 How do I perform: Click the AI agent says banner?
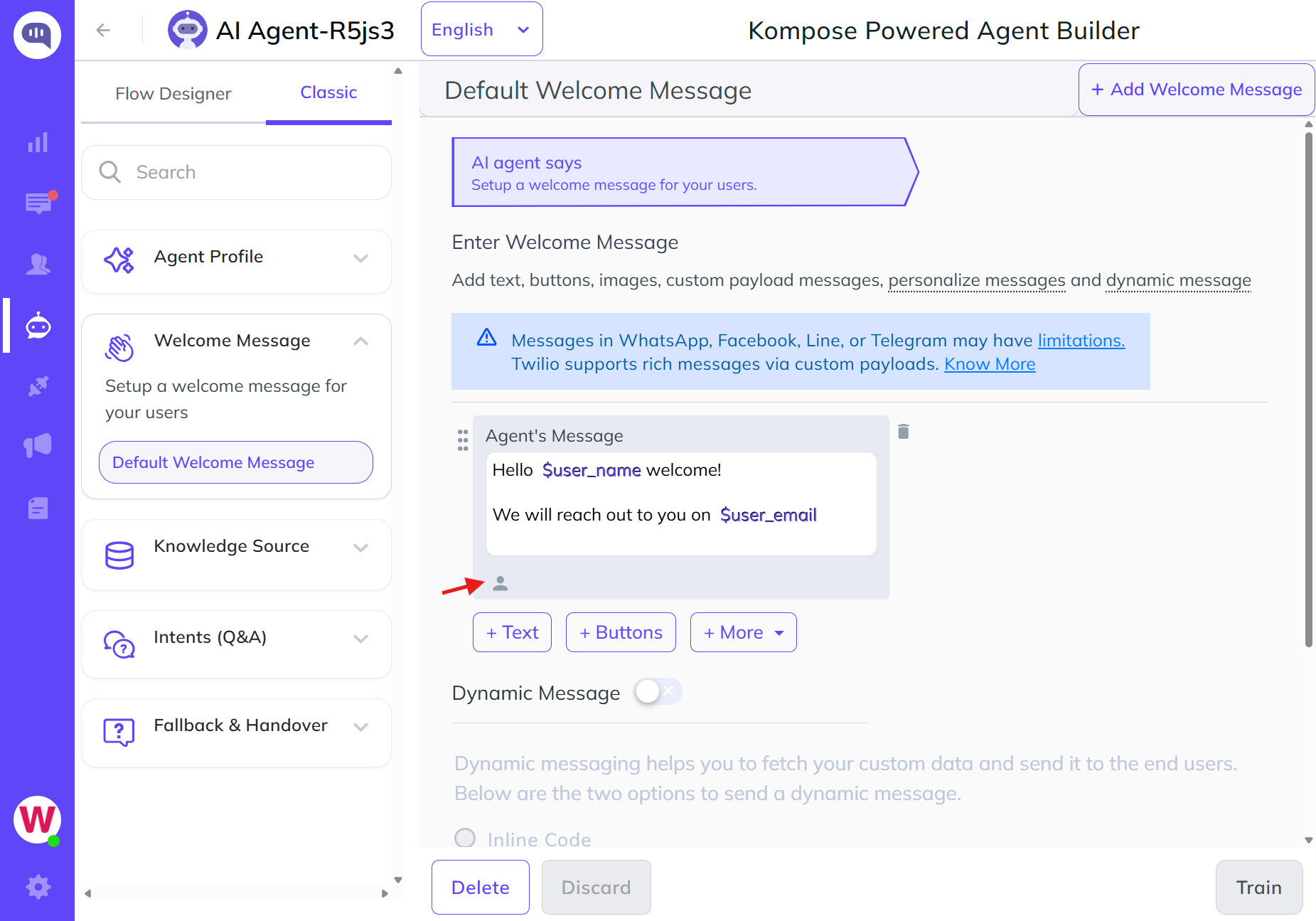(685, 172)
